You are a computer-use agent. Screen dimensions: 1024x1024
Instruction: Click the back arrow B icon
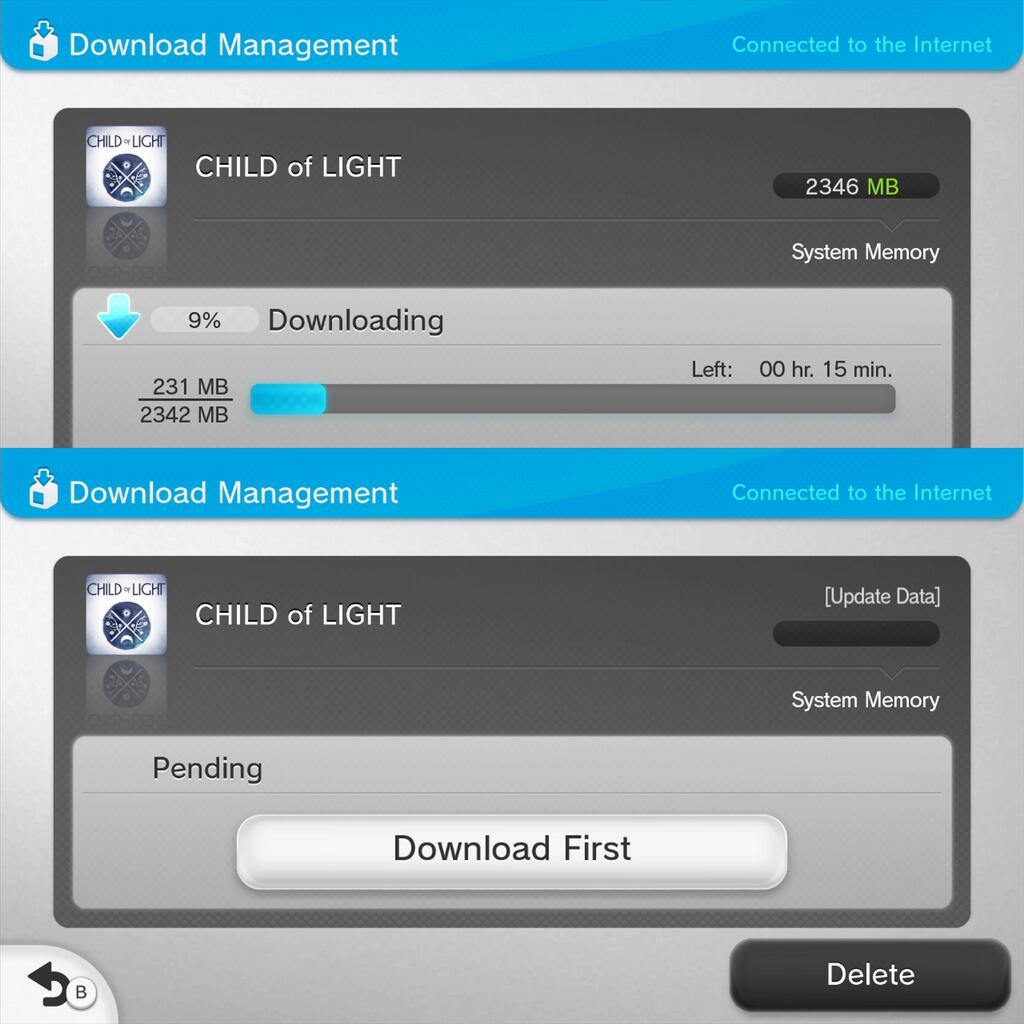(x=61, y=986)
